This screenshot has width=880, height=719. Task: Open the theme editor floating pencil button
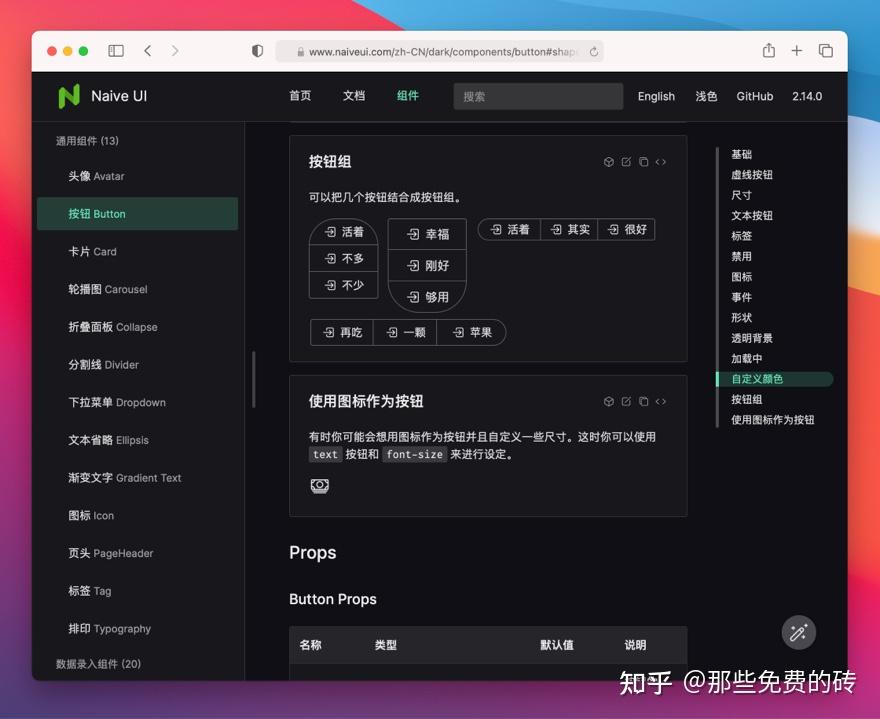click(798, 633)
